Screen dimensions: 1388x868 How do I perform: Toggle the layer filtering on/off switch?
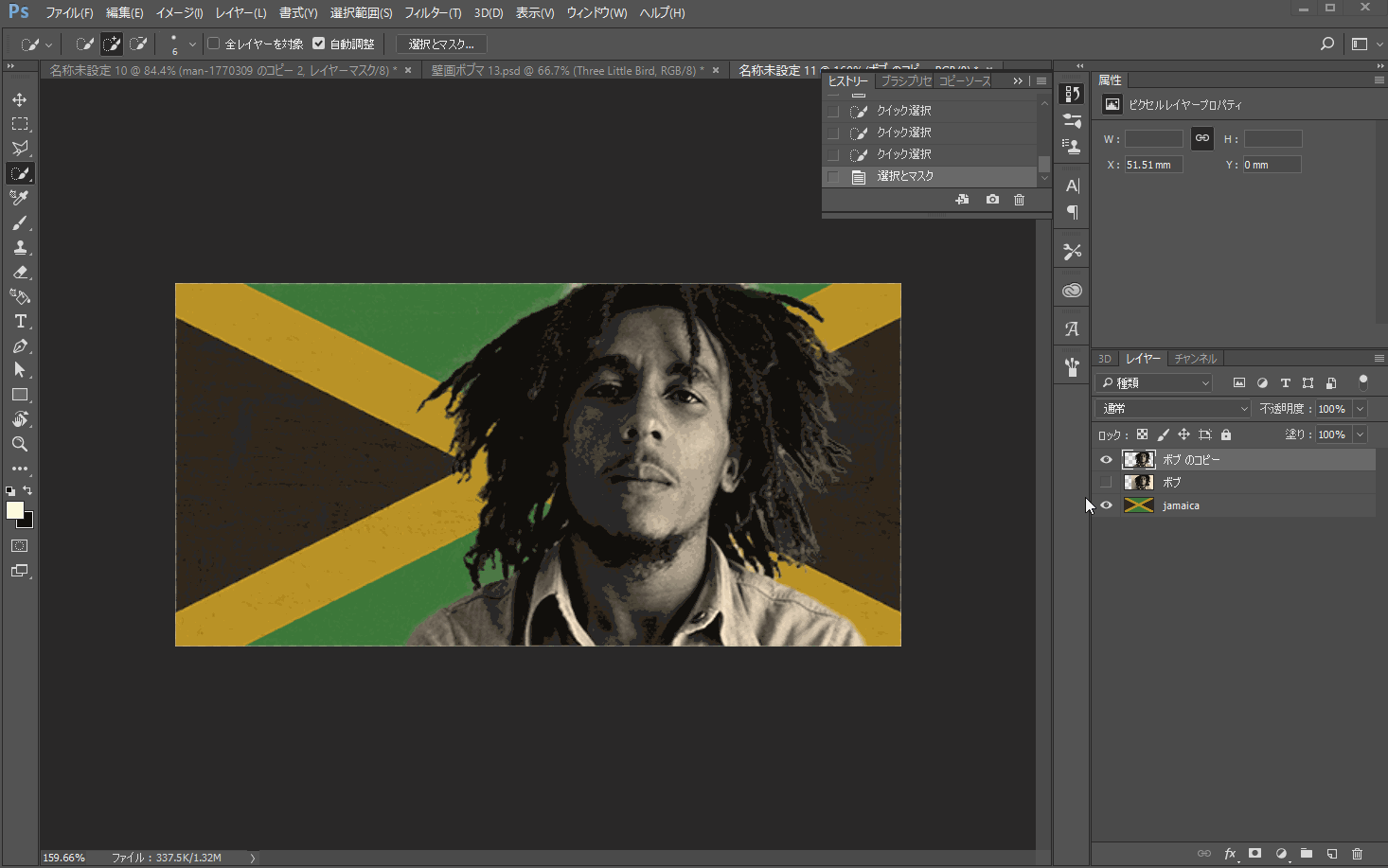1363,382
